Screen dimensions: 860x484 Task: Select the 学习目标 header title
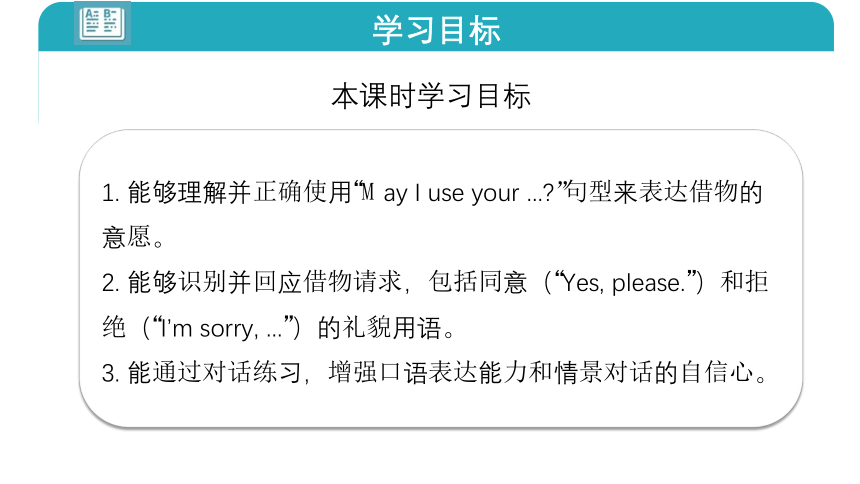point(437,30)
